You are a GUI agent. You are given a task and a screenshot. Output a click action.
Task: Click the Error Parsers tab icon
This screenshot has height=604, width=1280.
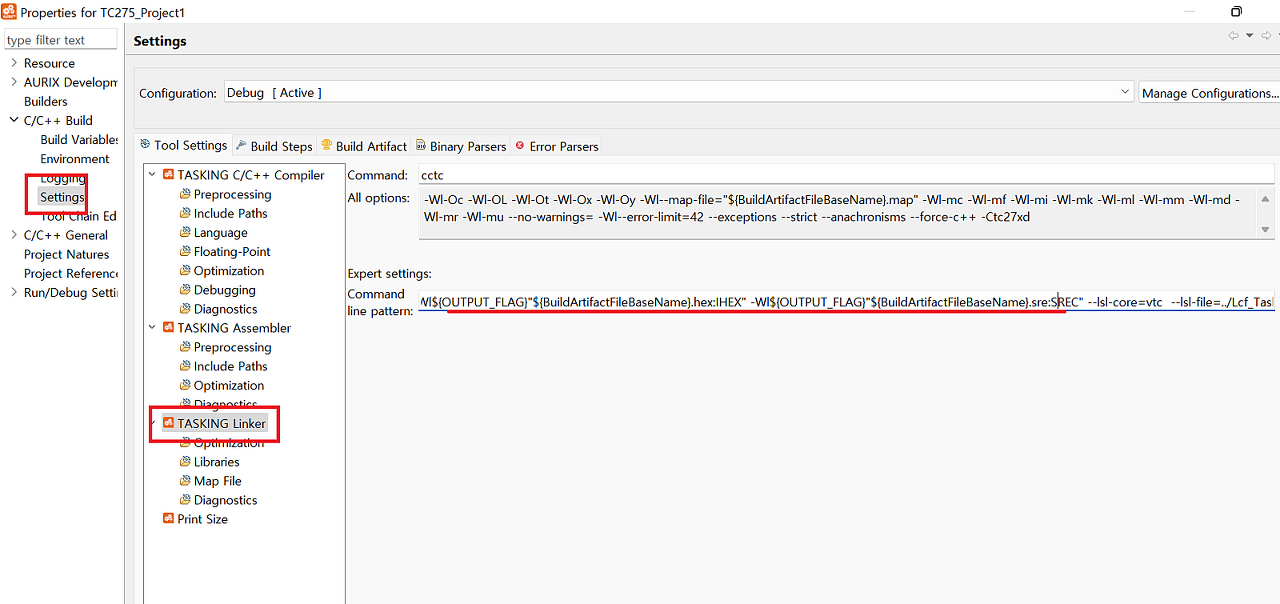(520, 146)
